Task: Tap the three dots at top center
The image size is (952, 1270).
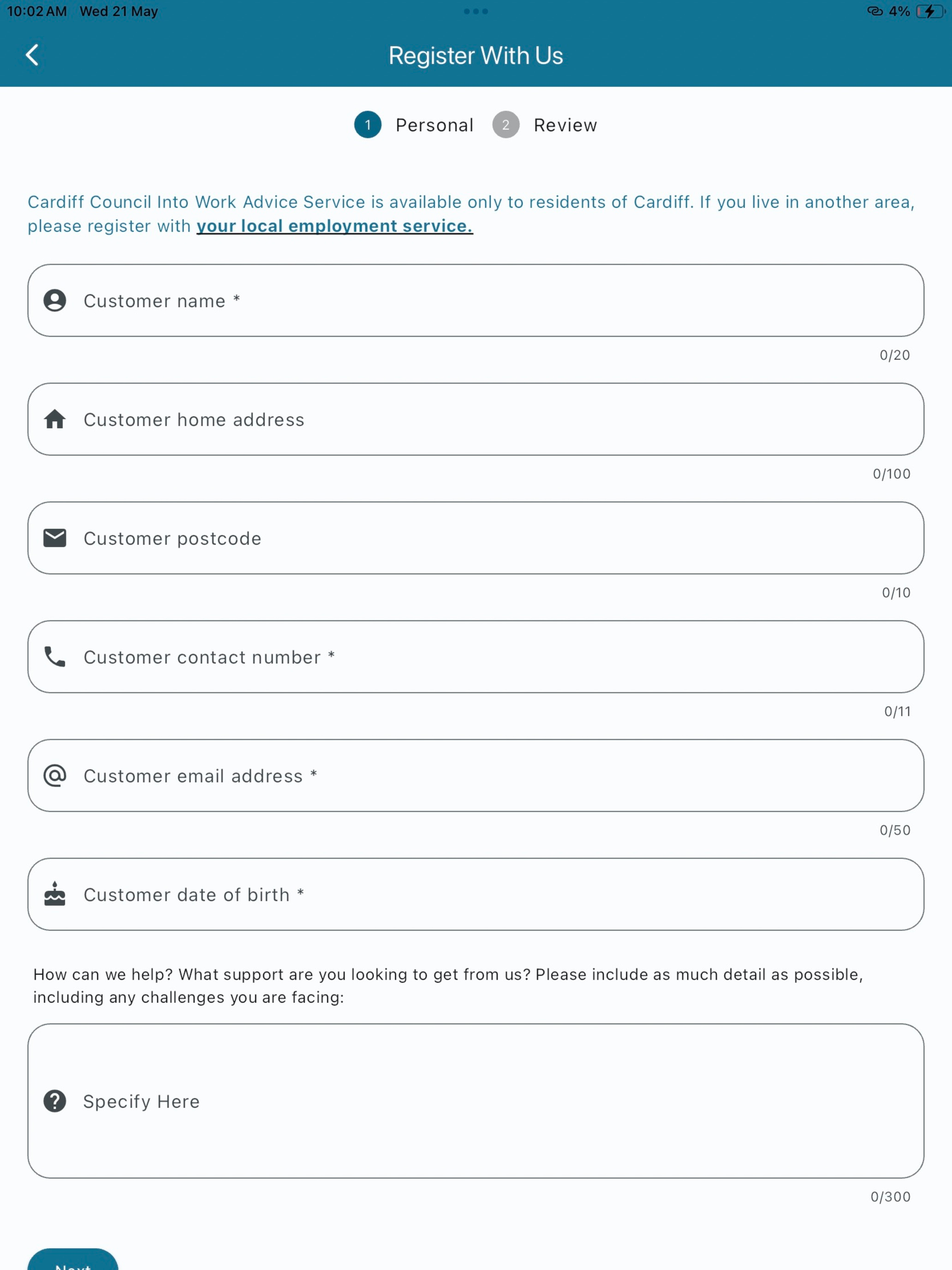Action: coord(476,12)
